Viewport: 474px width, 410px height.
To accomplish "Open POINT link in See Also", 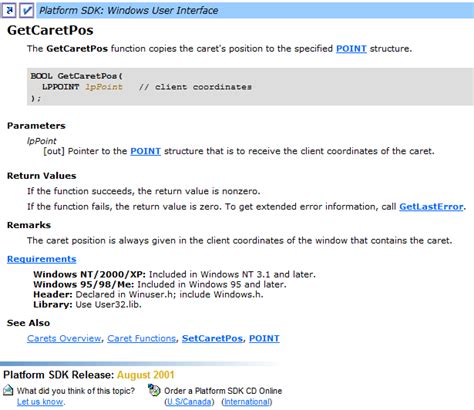I will pos(264,338).
